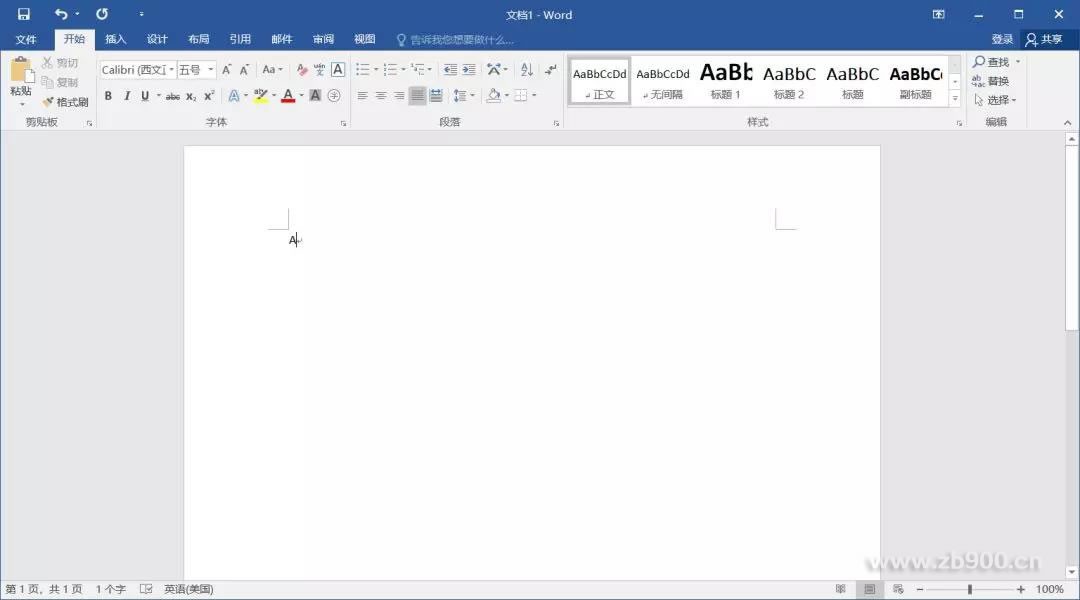This screenshot has width=1080, height=600.
Task: Apply the 标题 1 style thumbnail
Action: point(724,80)
